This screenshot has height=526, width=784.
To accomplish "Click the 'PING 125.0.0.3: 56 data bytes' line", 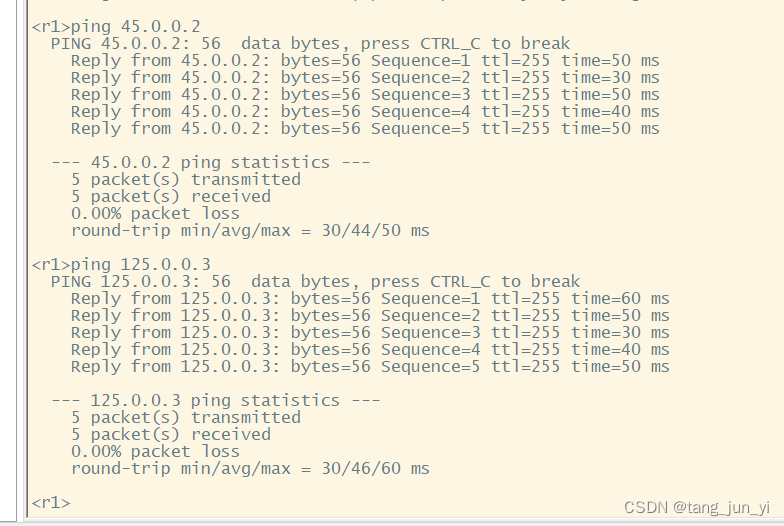I will 315,282.
